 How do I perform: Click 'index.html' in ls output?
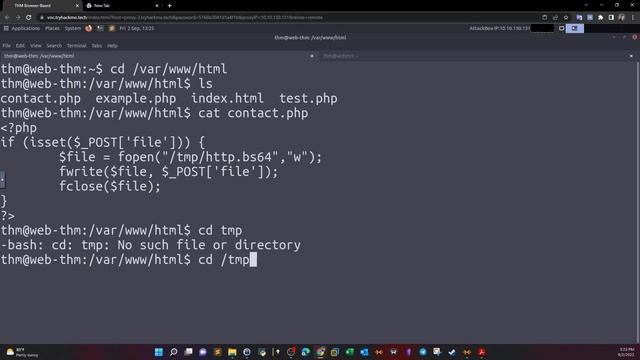coord(227,98)
